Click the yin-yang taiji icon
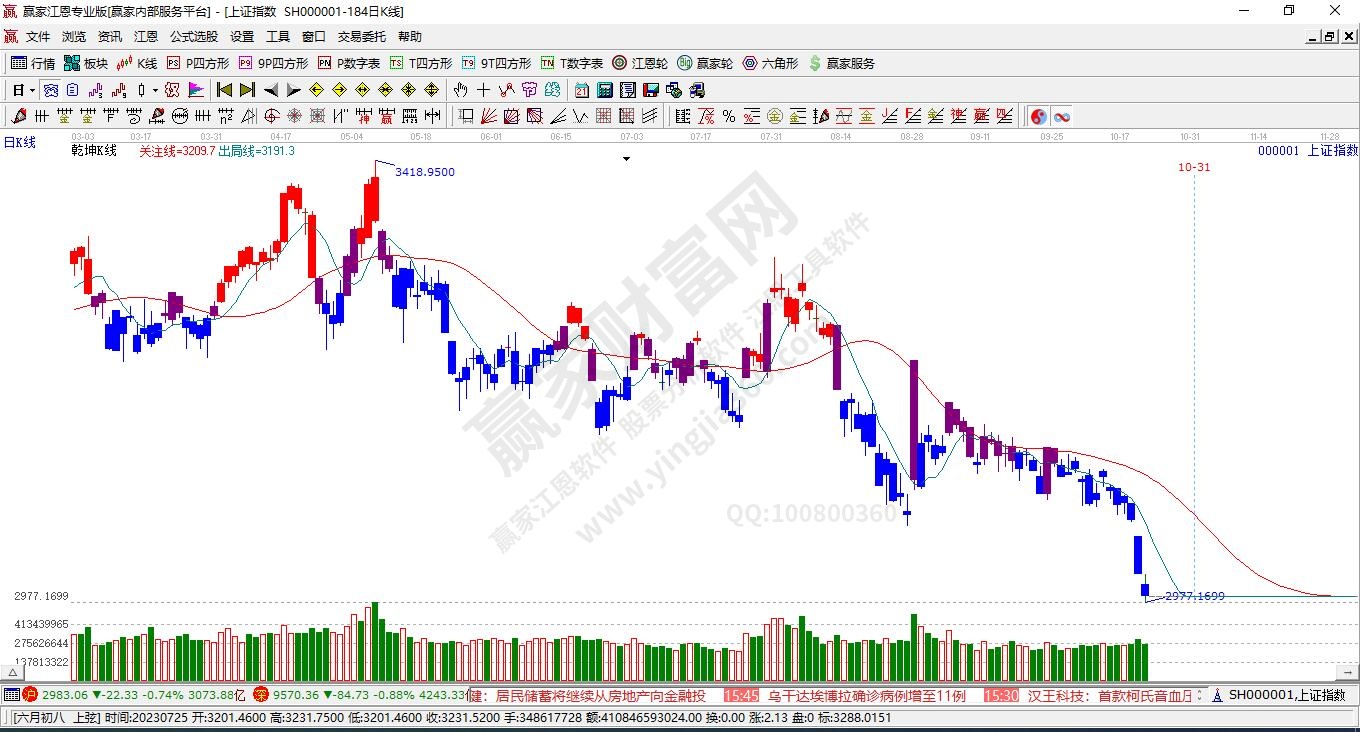Viewport: 1360px width, 732px height. pos(1038,116)
